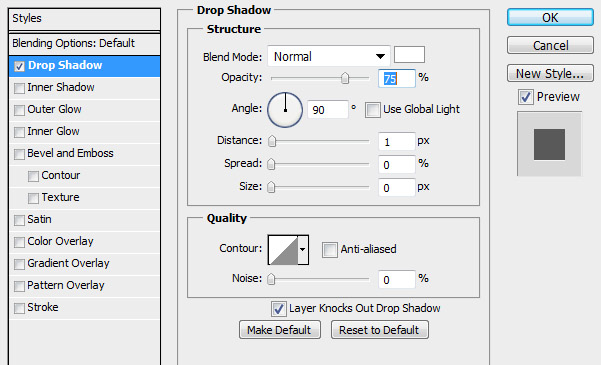Enable the Bevel and Emboss checkbox
Viewport: 601px width, 365px height.
(19, 154)
